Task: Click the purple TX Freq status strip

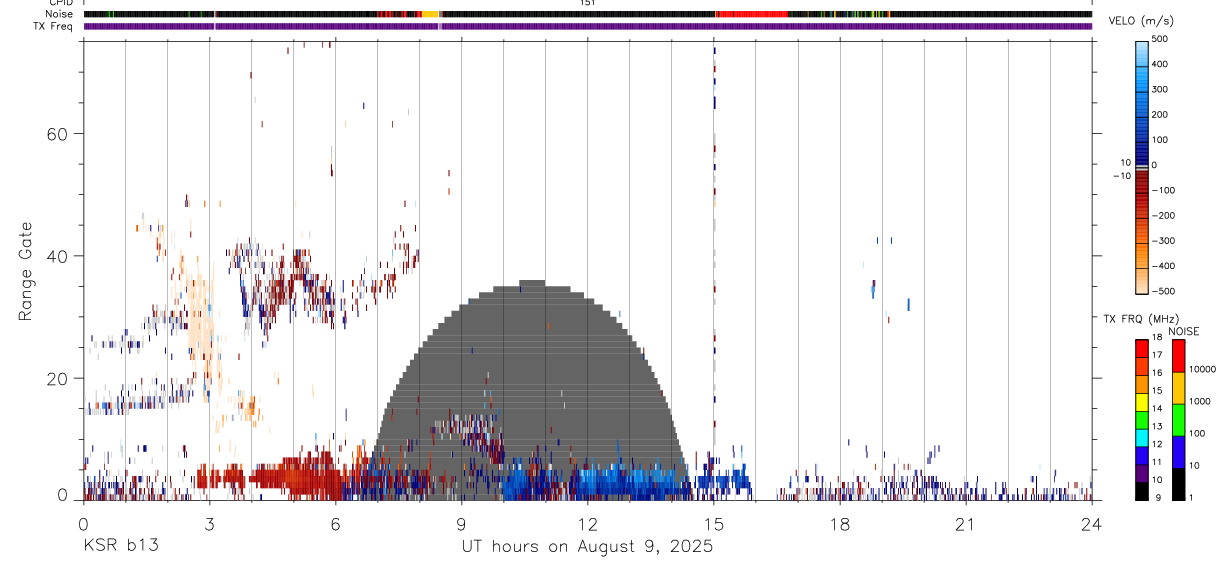Action: 587,26
